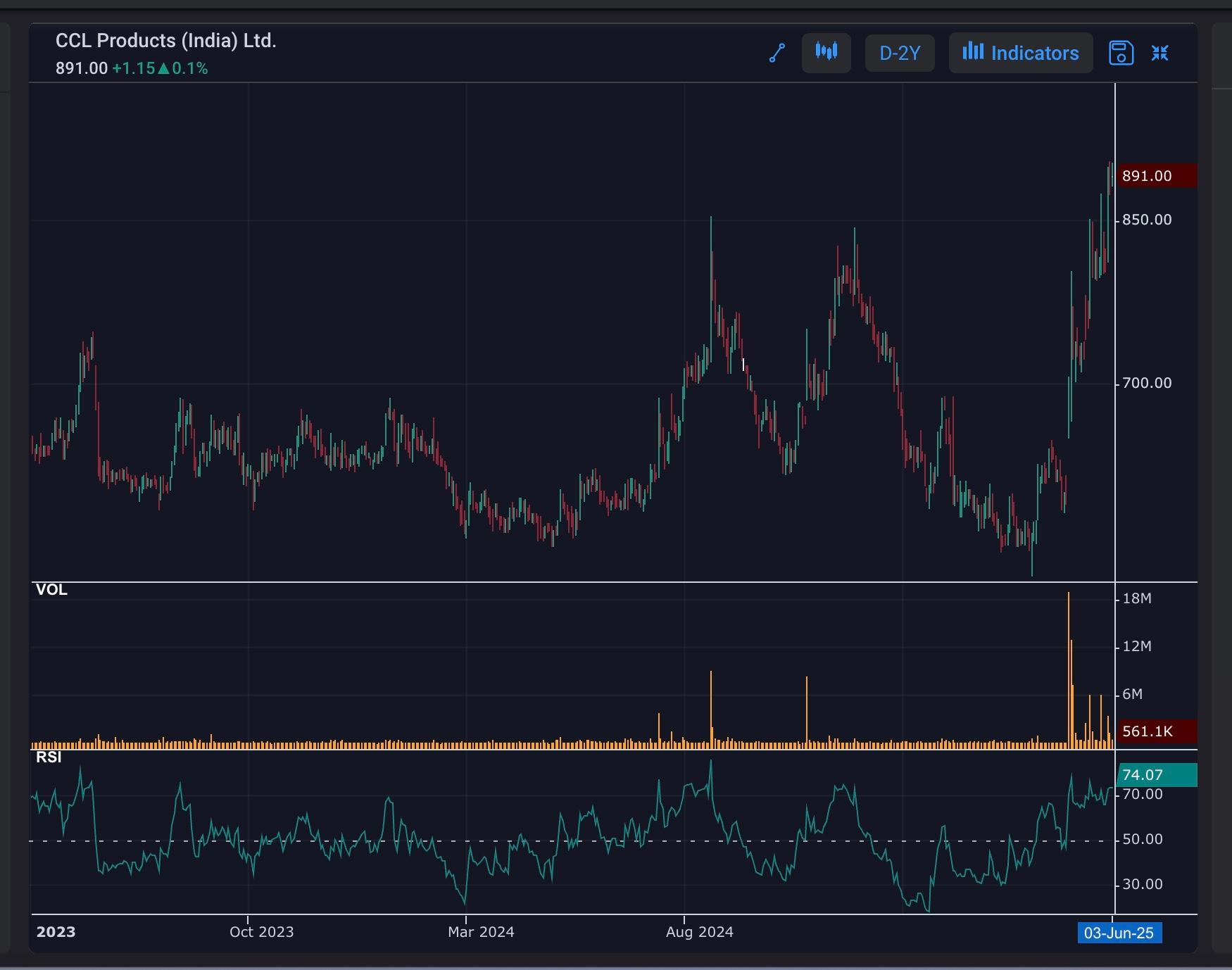This screenshot has width=1232, height=970.
Task: Click the 561.1K volume axis tag
Action: (1157, 731)
